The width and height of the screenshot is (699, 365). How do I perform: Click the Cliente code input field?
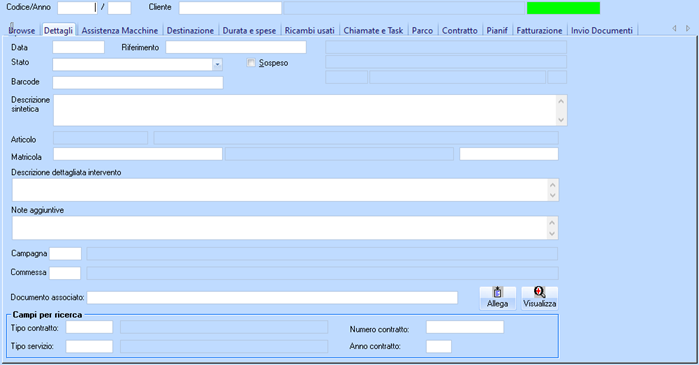230,8
